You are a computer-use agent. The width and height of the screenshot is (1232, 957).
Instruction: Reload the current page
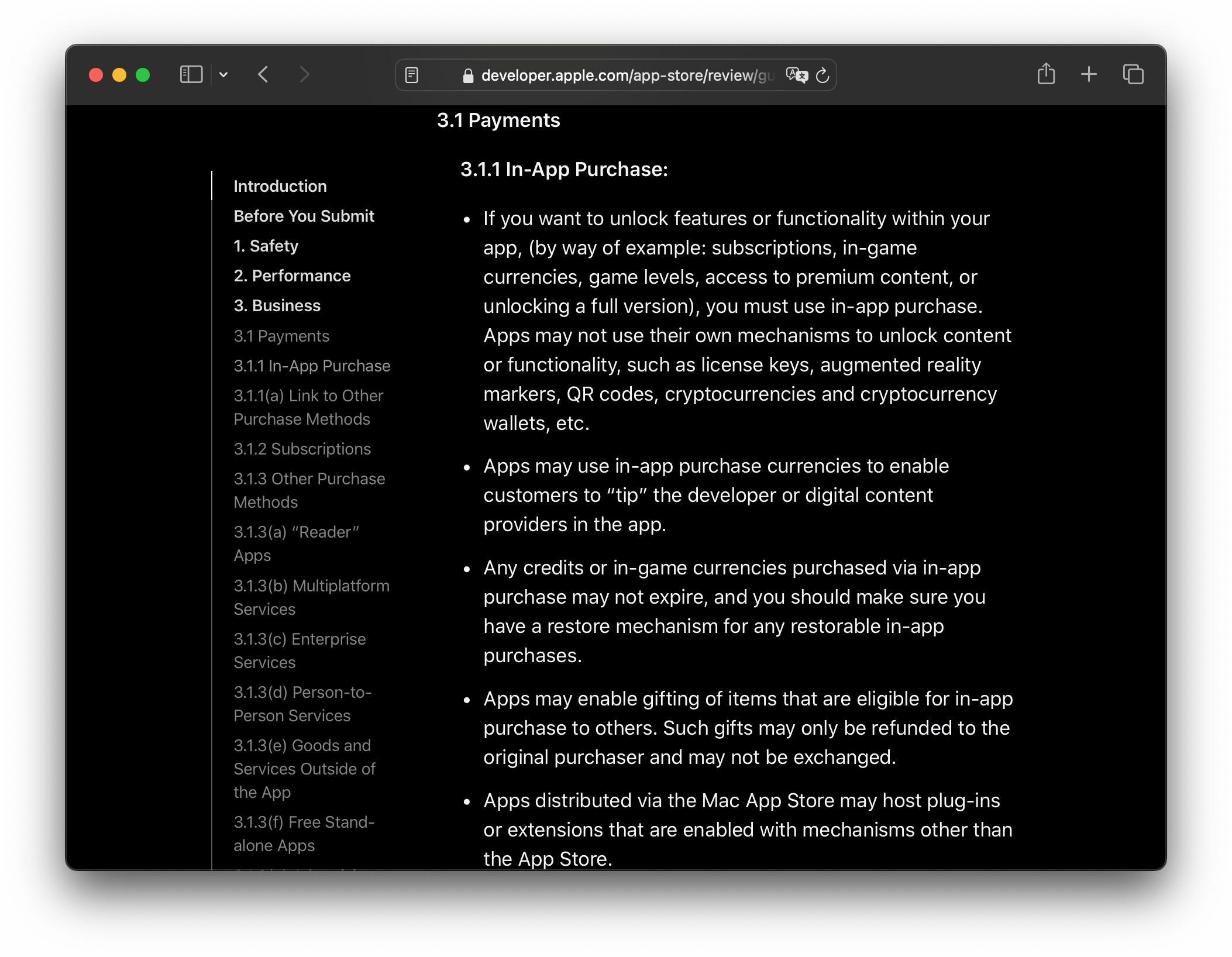click(823, 75)
